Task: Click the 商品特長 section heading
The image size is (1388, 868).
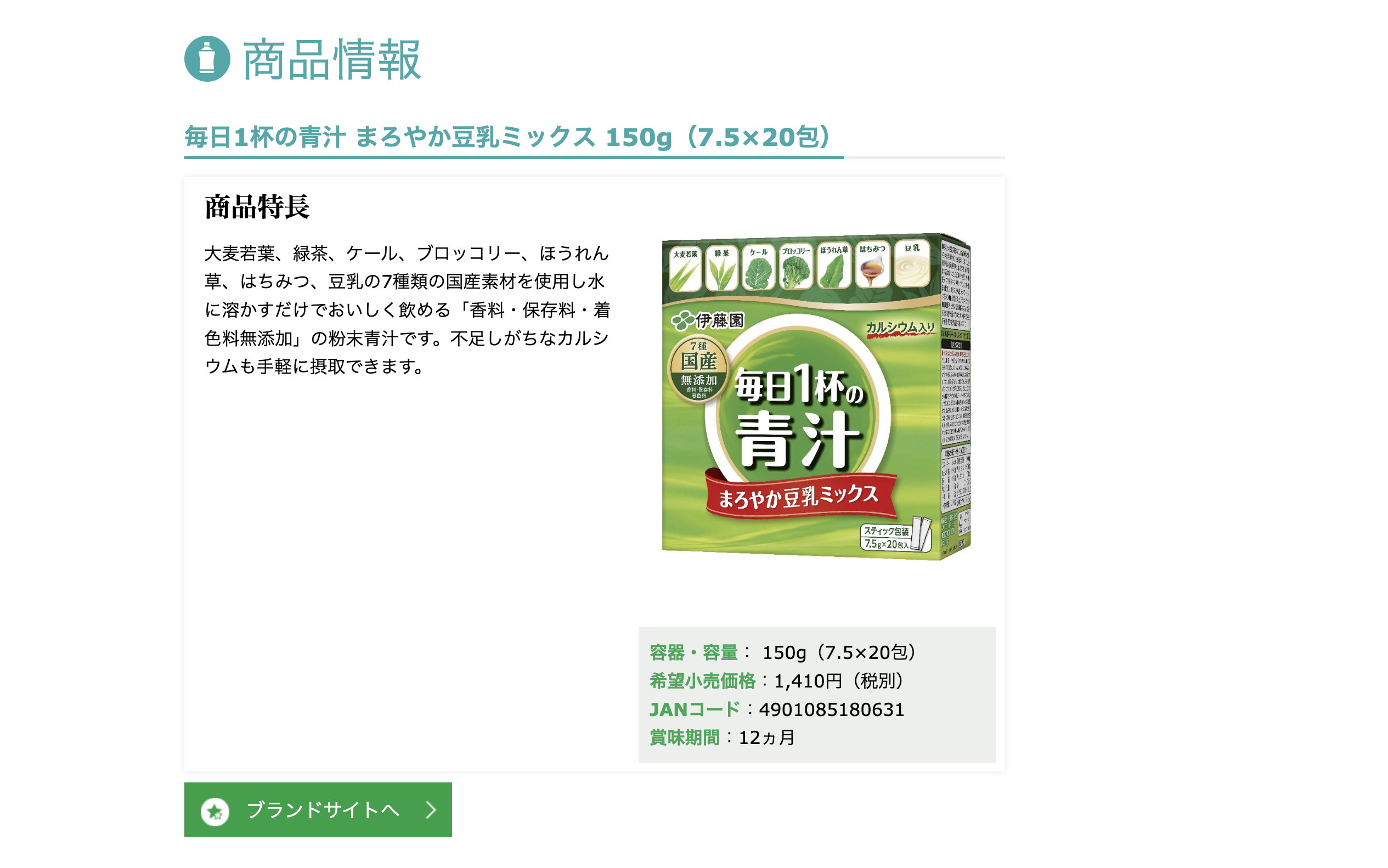Action: (x=257, y=207)
